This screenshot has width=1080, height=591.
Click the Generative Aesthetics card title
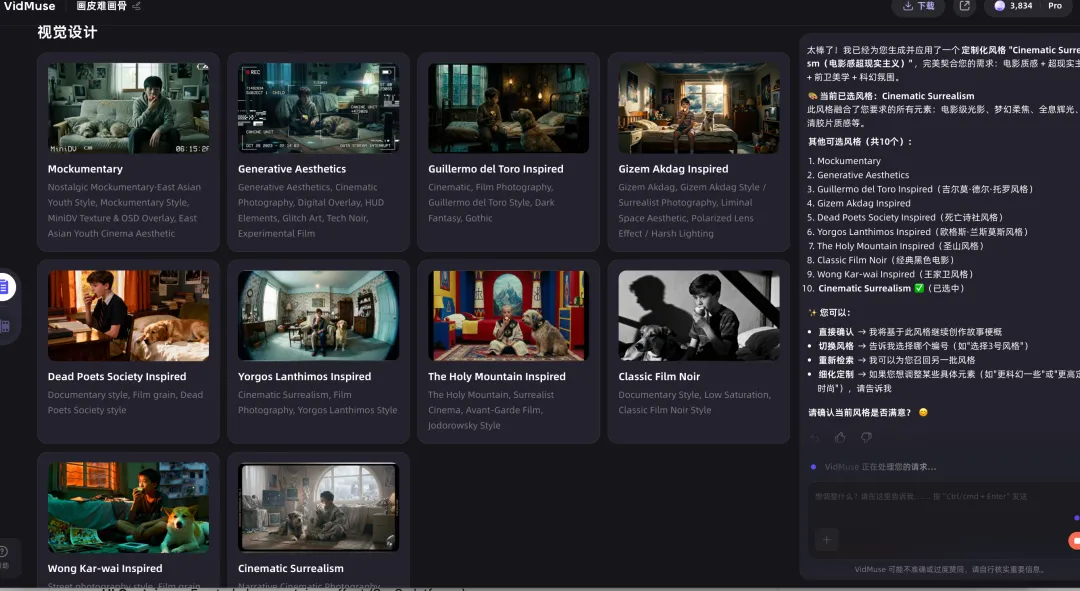click(x=292, y=169)
